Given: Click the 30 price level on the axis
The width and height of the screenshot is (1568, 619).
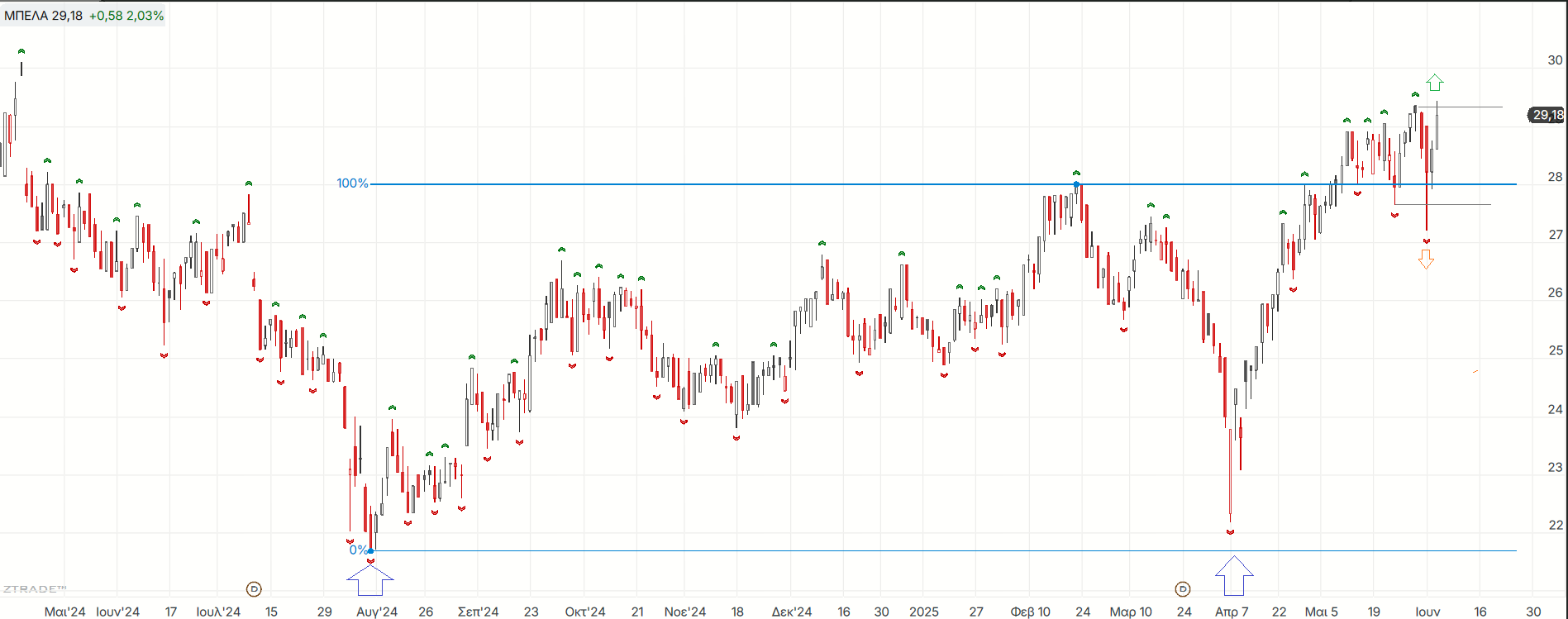Looking at the screenshot, I should point(1556,60).
